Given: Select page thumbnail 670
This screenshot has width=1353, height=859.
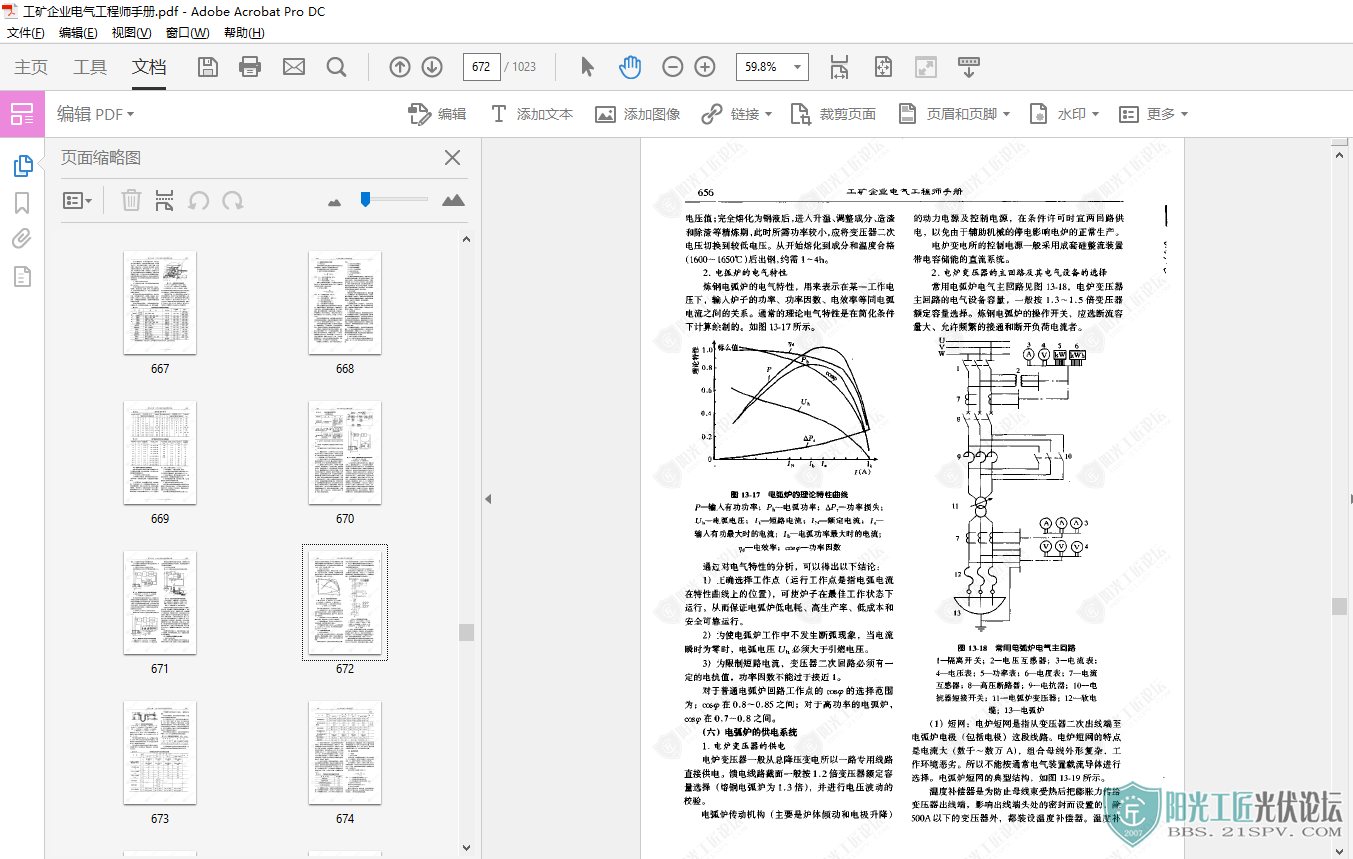Looking at the screenshot, I should (345, 452).
